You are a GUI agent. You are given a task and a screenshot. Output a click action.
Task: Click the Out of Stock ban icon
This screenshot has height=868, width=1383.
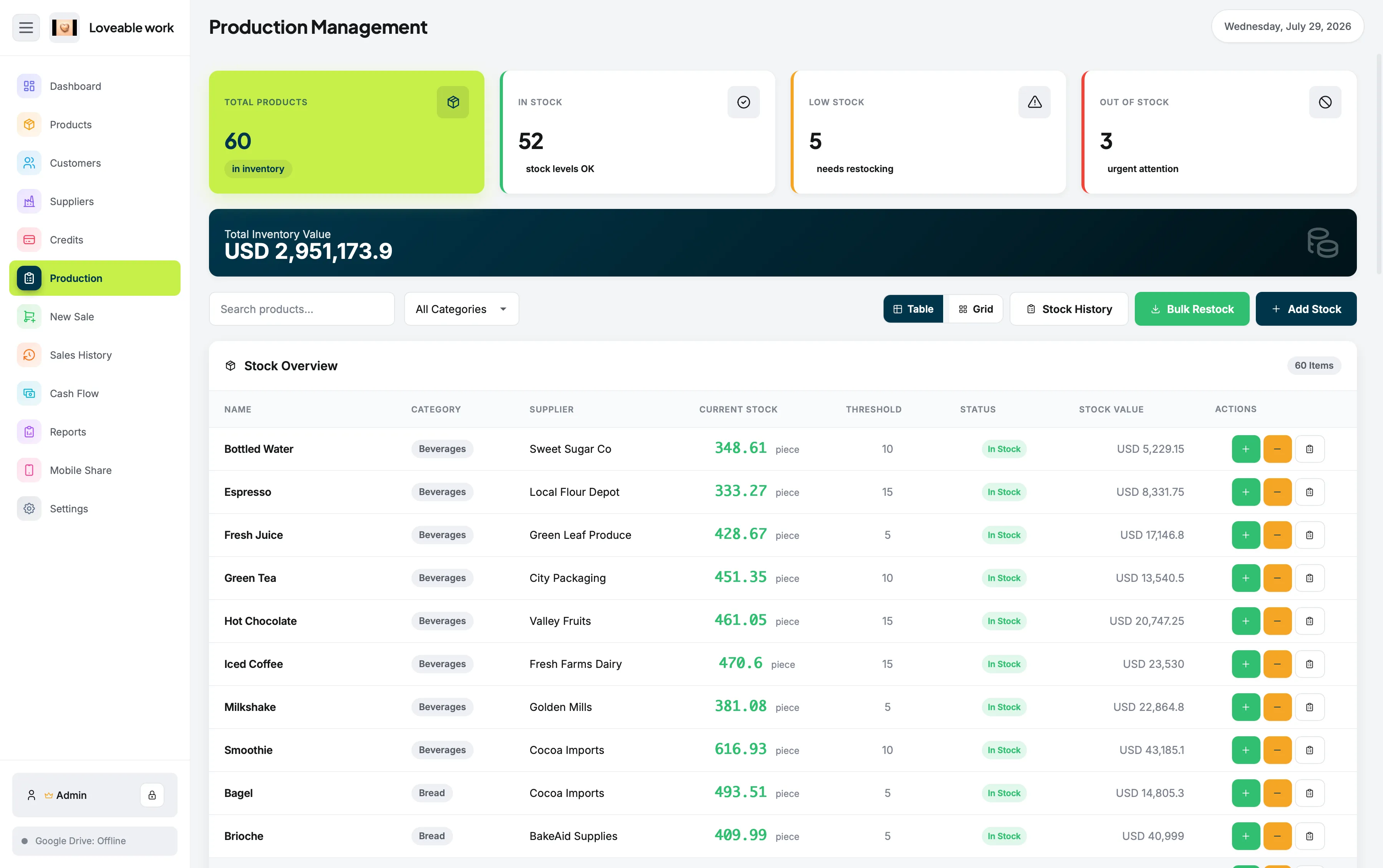[1325, 102]
